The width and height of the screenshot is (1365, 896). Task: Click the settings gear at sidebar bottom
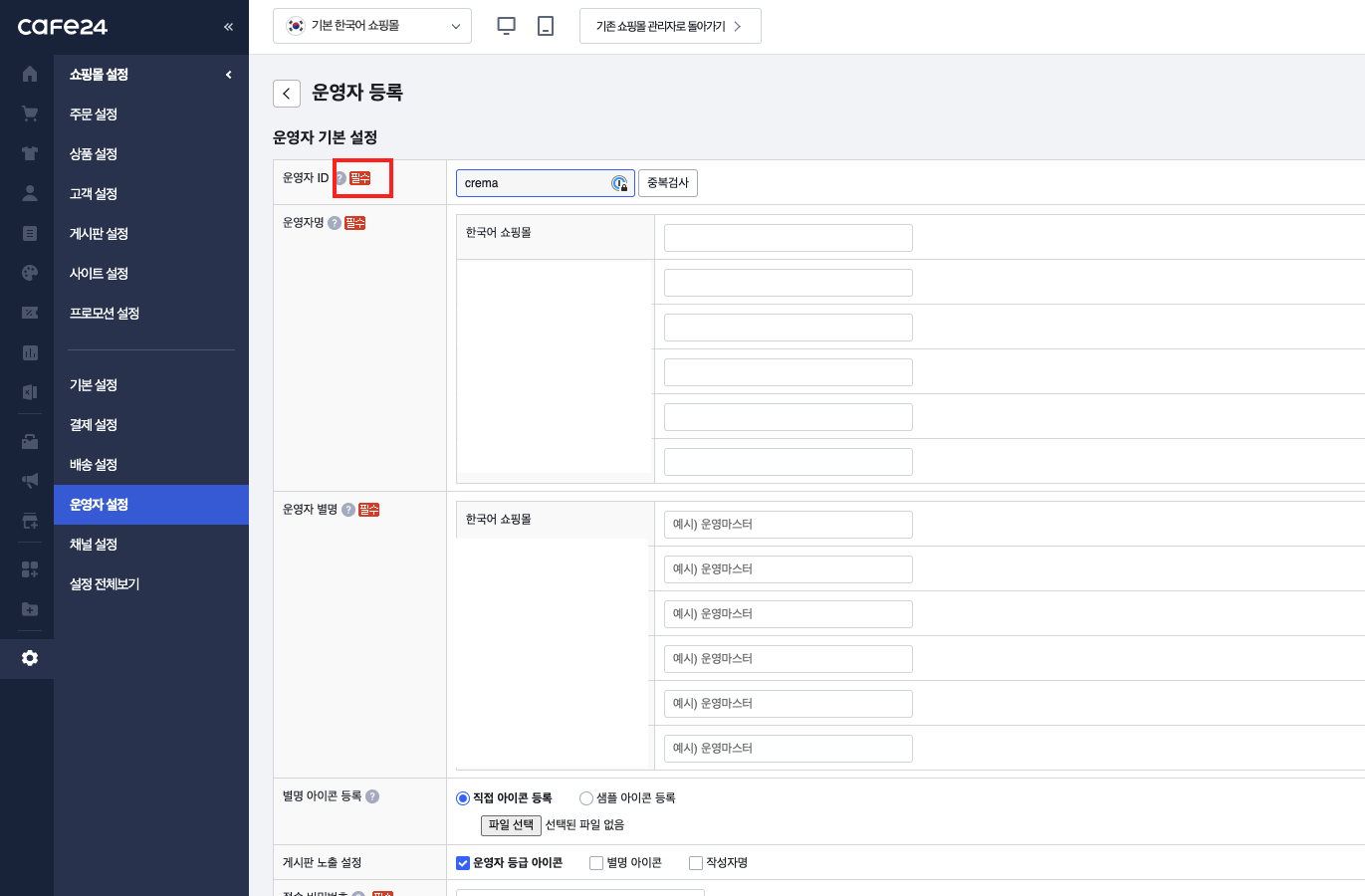tap(29, 658)
